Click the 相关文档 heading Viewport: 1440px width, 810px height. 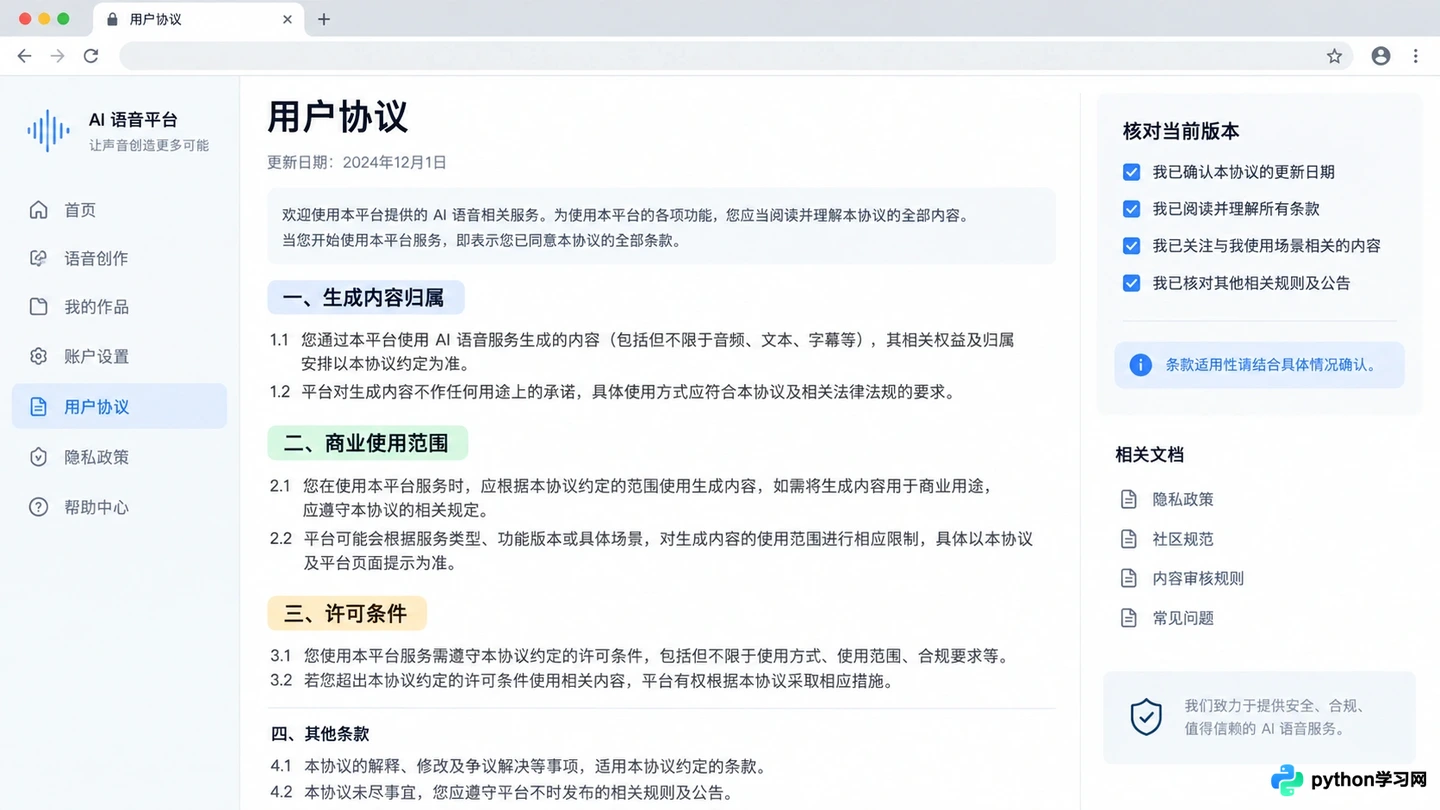[x=1149, y=455]
